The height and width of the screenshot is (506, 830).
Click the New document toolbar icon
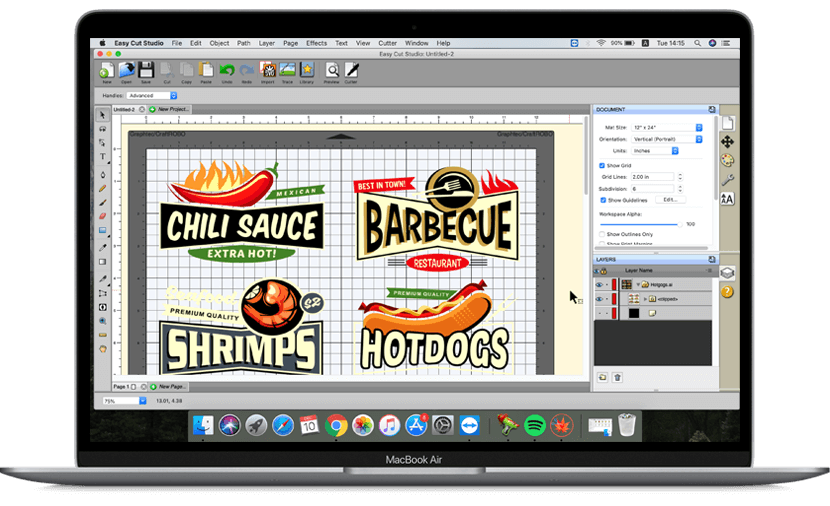pos(106,70)
